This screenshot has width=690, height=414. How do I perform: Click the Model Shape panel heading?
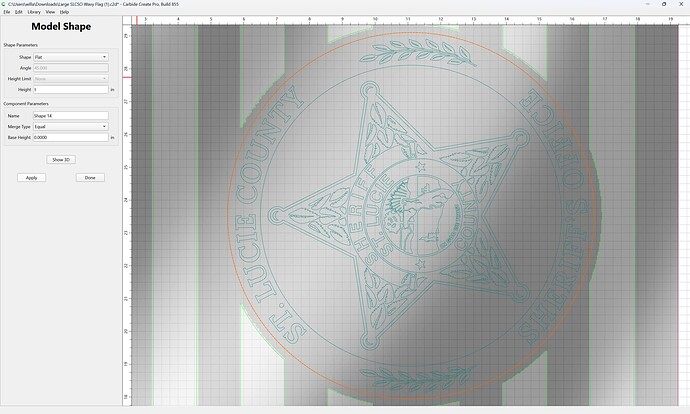tap(61, 26)
